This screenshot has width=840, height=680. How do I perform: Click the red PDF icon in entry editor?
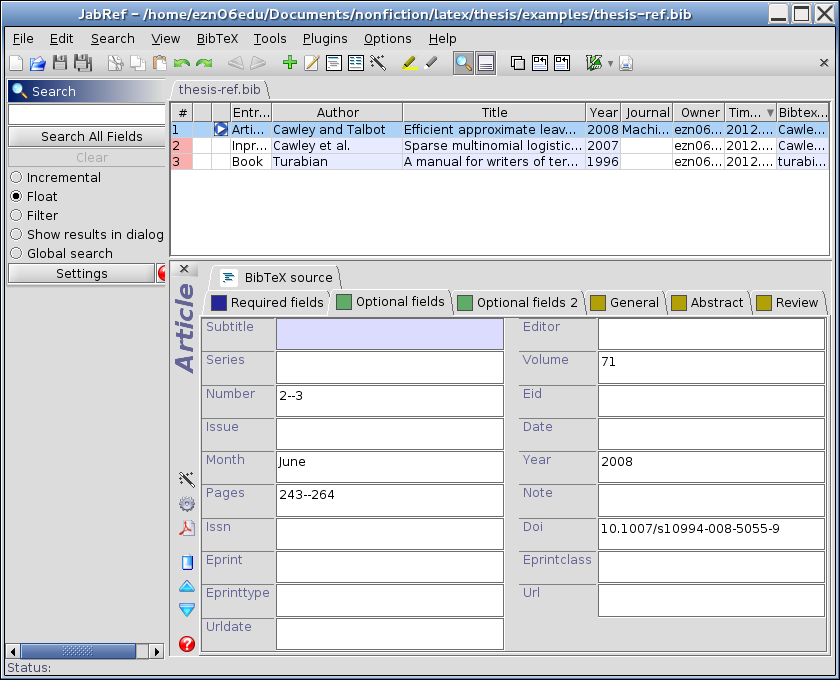coord(186,529)
